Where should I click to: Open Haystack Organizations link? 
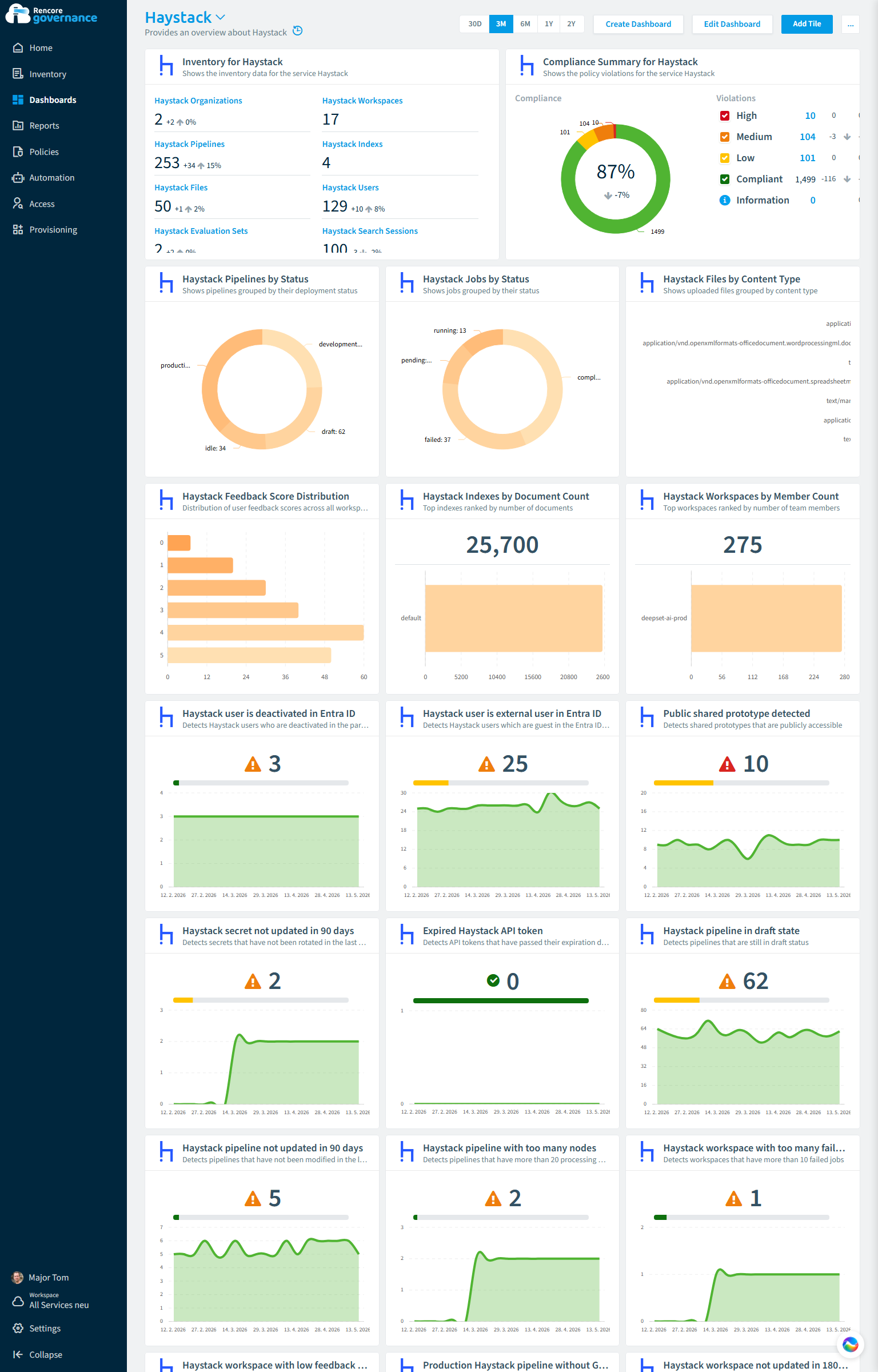click(x=198, y=101)
